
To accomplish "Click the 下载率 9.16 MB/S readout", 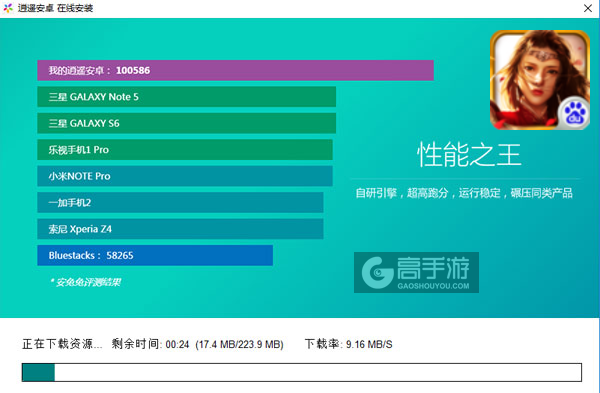I will [x=349, y=344].
